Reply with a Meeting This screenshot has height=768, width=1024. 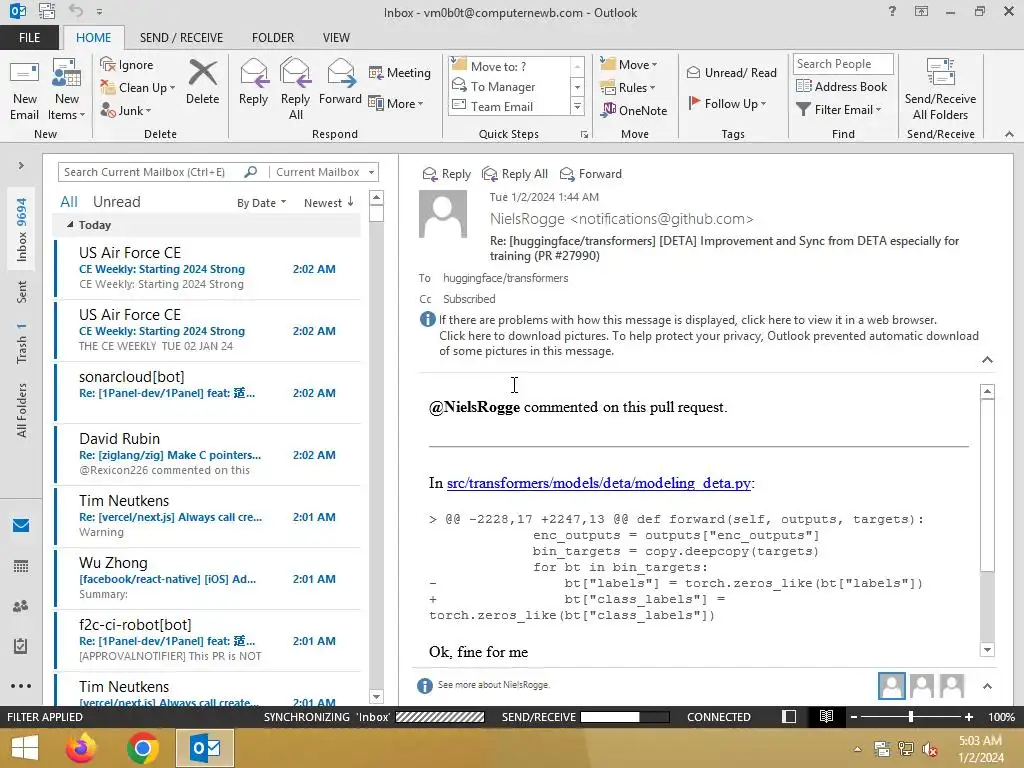[400, 72]
